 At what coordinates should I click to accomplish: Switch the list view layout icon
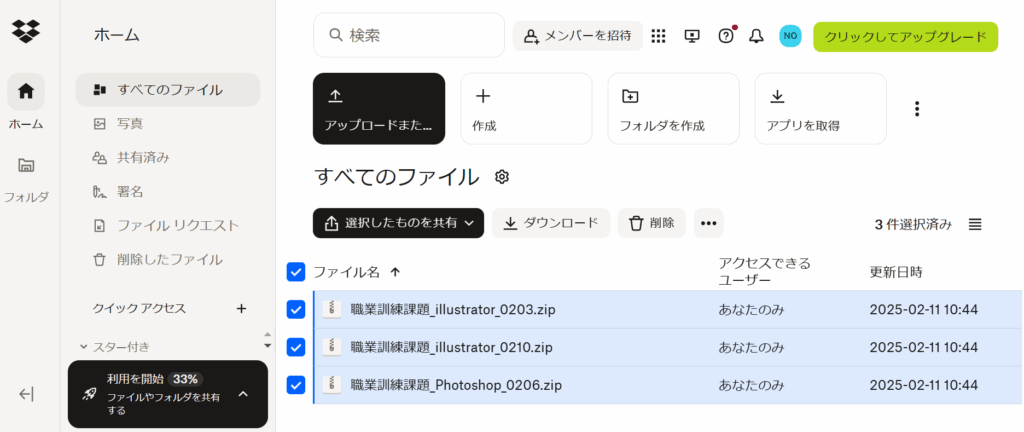975,224
